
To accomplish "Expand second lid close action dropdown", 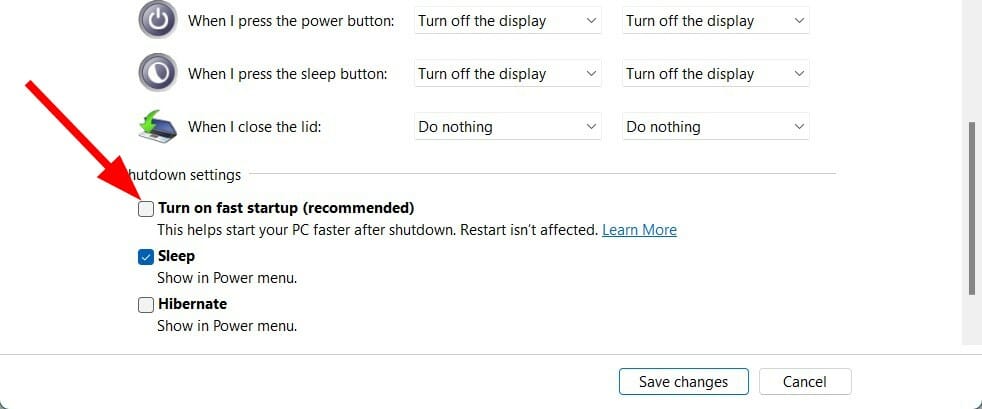I will point(715,127).
